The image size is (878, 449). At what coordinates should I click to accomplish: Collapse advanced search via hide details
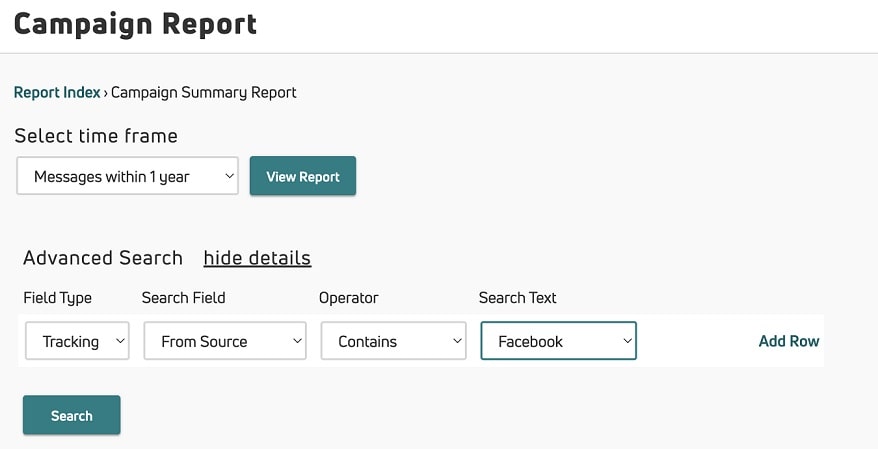[x=257, y=258]
